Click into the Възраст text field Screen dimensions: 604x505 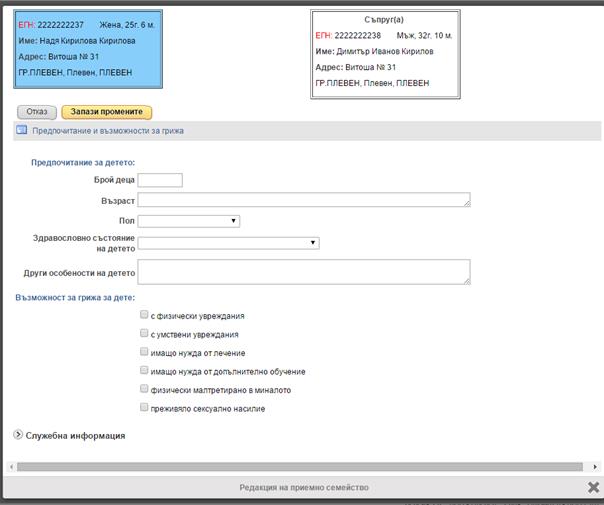(x=303, y=200)
